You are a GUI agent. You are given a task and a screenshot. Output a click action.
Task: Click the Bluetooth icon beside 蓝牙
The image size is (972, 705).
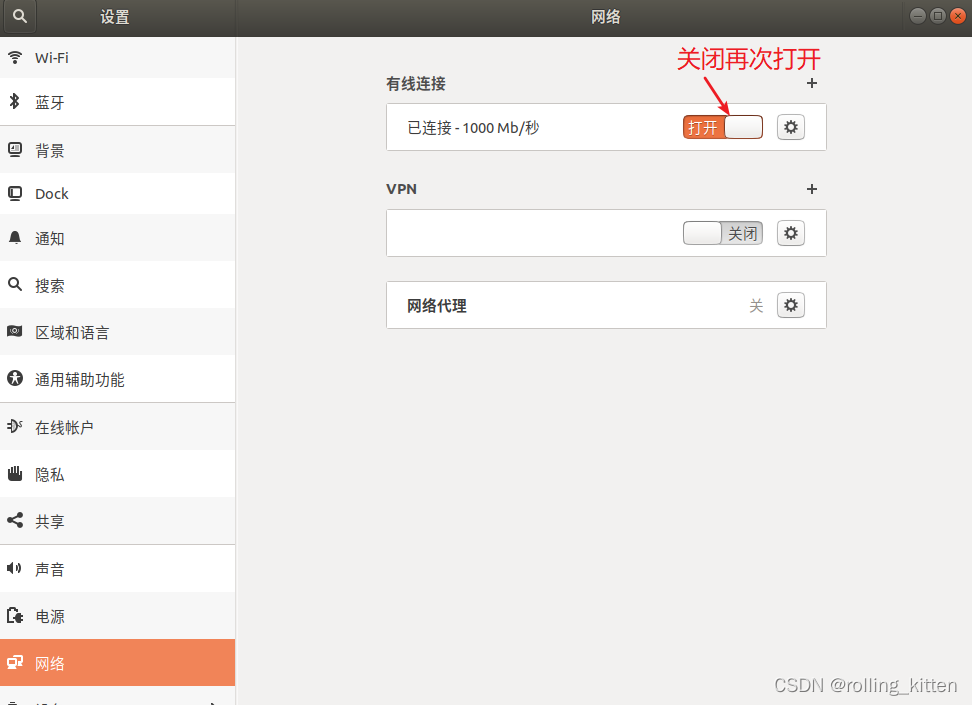pyautogui.click(x=15, y=101)
